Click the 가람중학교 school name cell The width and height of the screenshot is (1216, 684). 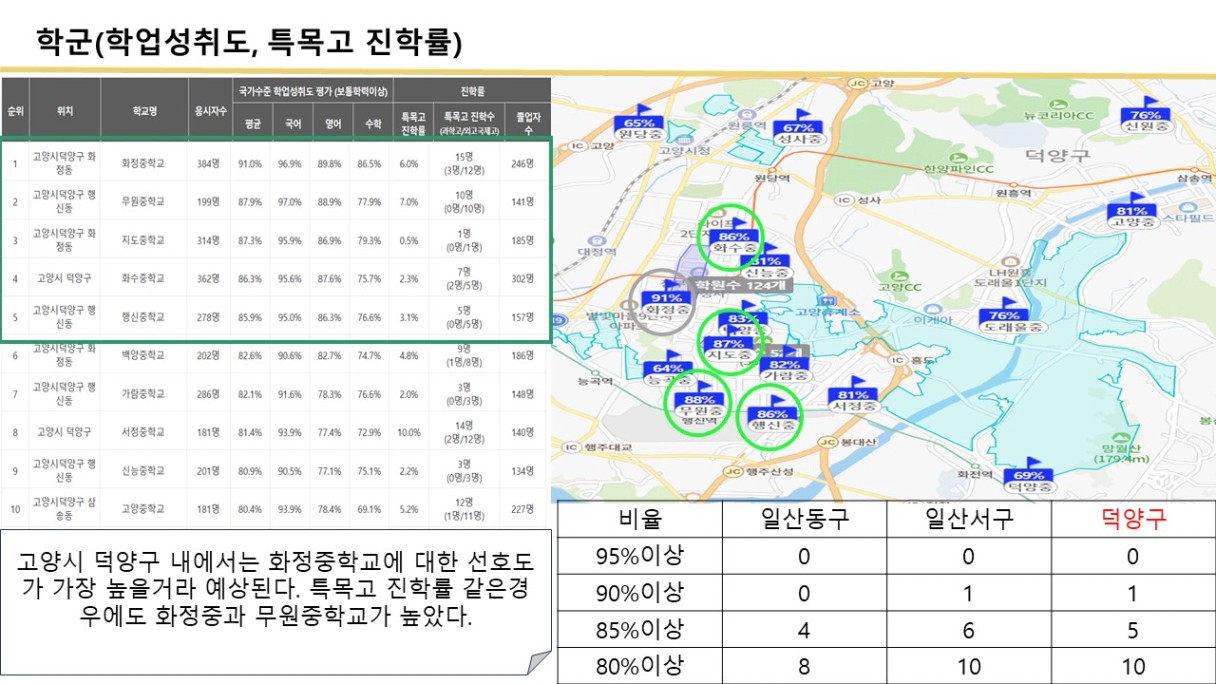(144, 394)
